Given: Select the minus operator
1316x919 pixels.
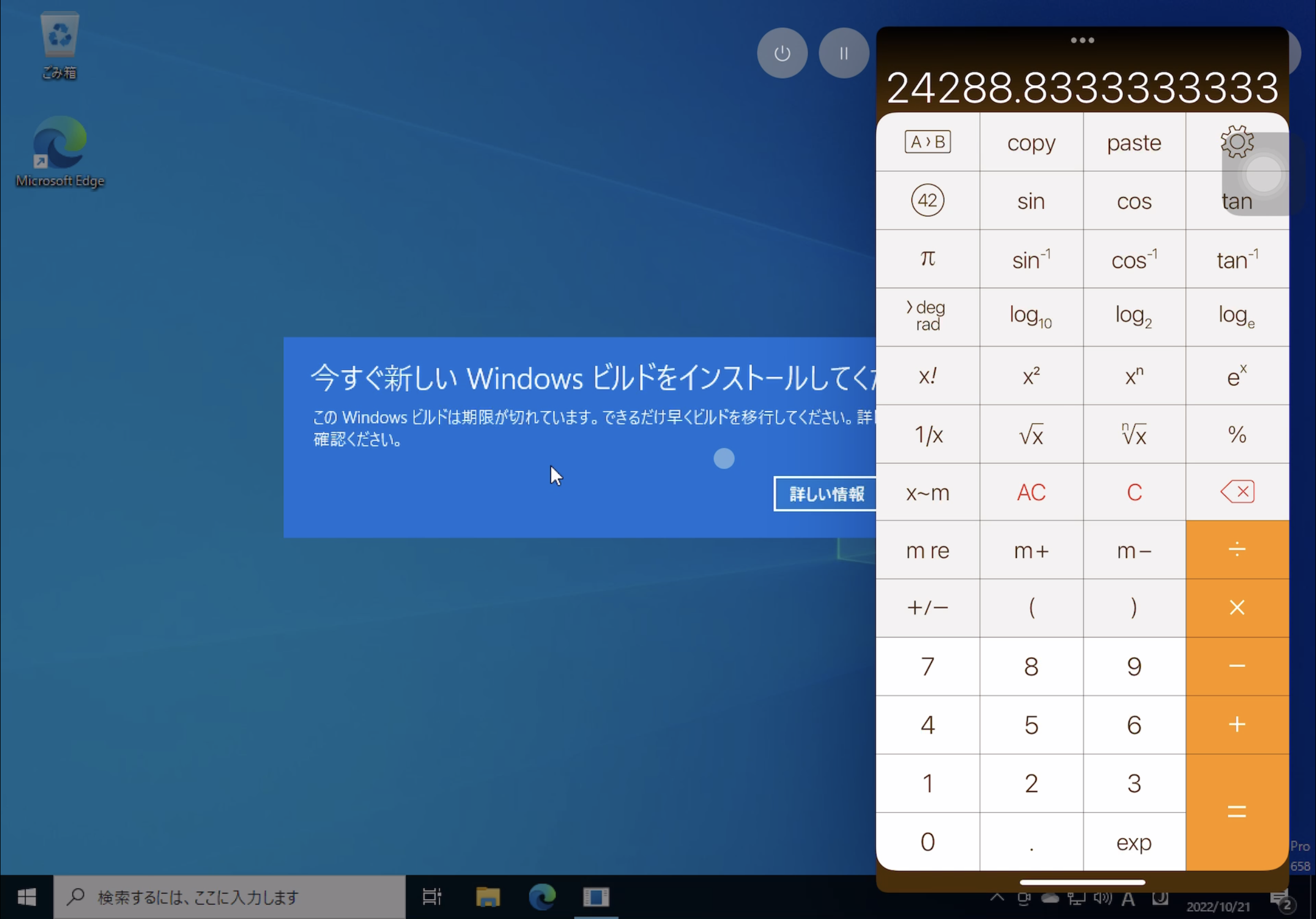Looking at the screenshot, I should [1237, 666].
